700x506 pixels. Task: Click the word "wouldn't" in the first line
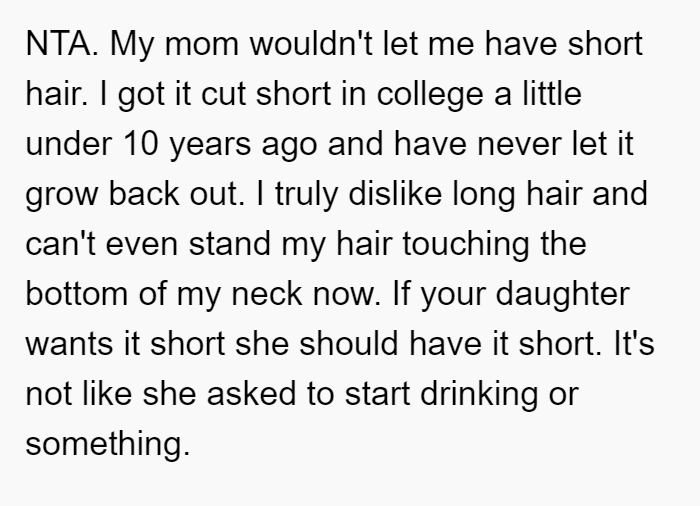[x=311, y=44]
